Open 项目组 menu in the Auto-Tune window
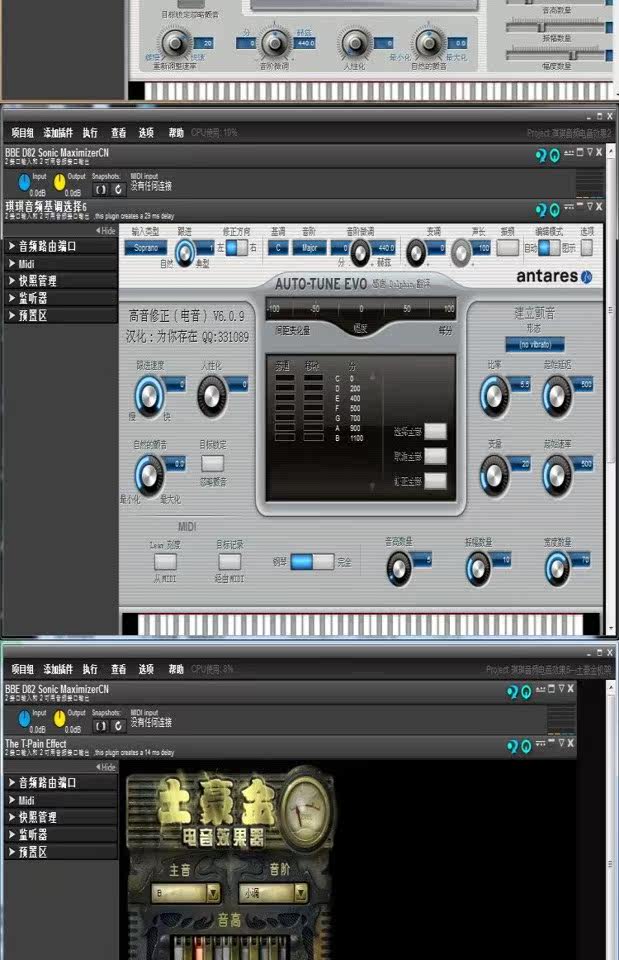This screenshot has width=619, height=960. (x=23, y=133)
